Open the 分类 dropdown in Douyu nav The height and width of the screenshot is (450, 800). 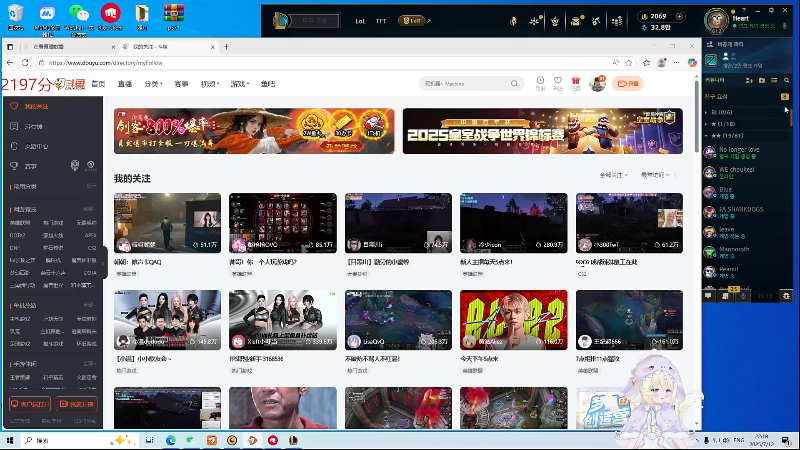[x=153, y=84]
